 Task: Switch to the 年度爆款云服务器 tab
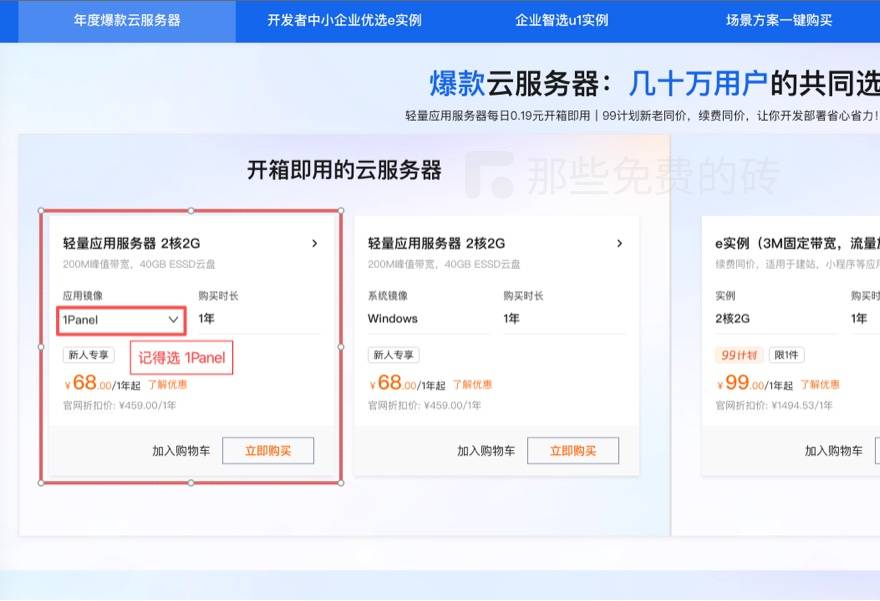point(127,20)
